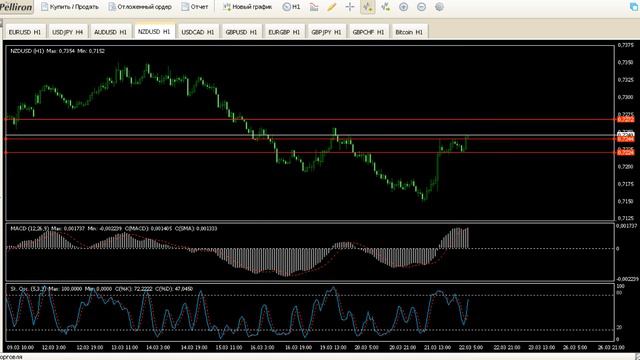The height and width of the screenshot is (360, 640).
Task: Switch to the EURGBP H1 tab
Action: (284, 32)
